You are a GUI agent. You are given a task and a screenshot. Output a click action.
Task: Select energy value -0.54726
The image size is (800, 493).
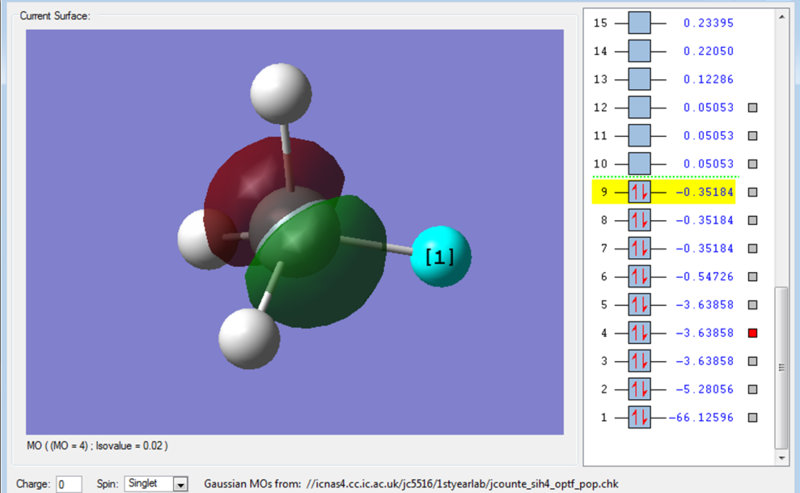(706, 276)
